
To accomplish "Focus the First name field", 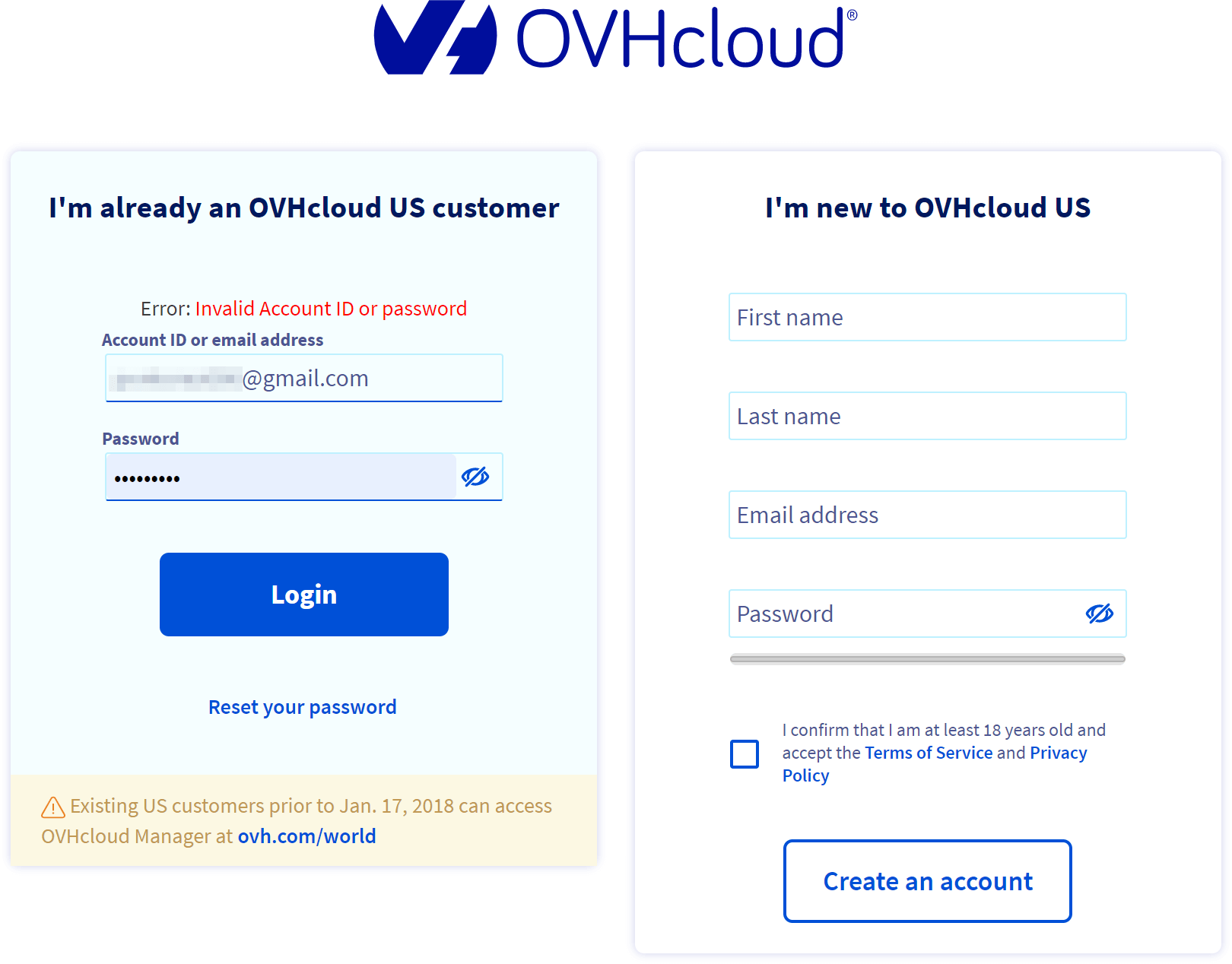I will pyautogui.click(x=927, y=317).
